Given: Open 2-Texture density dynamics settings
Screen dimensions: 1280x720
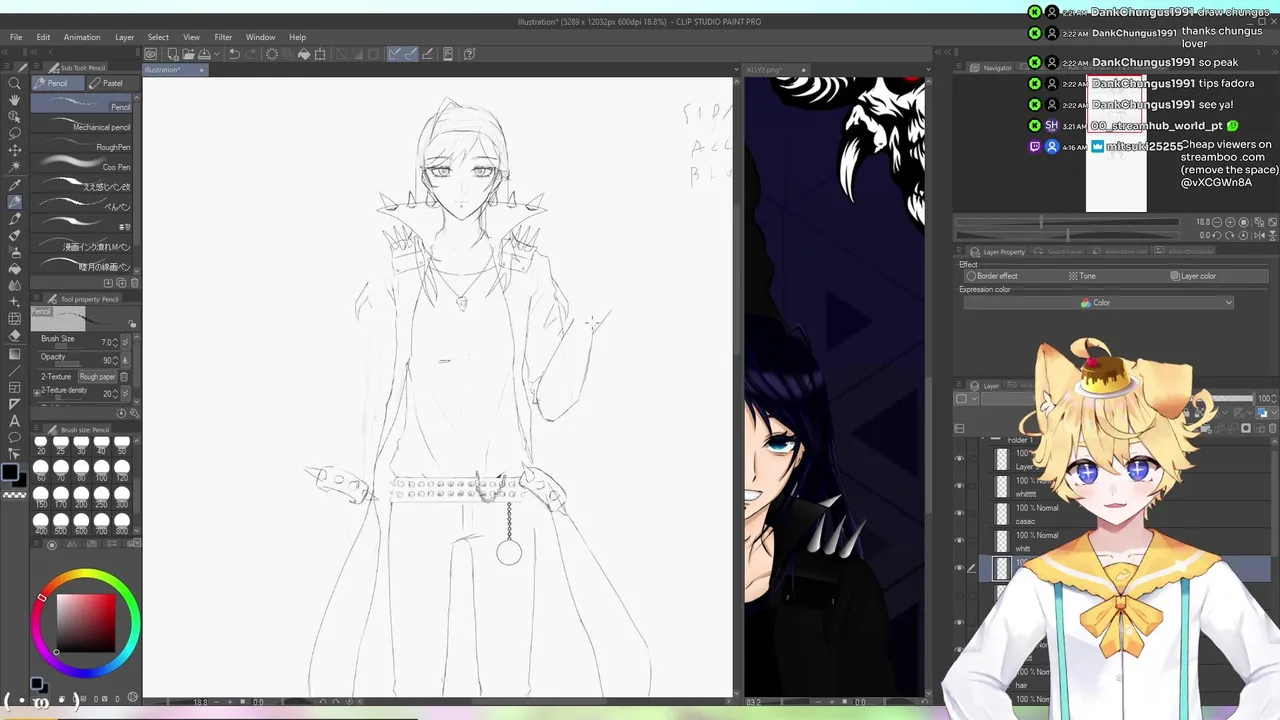Looking at the screenshot, I should click(125, 394).
